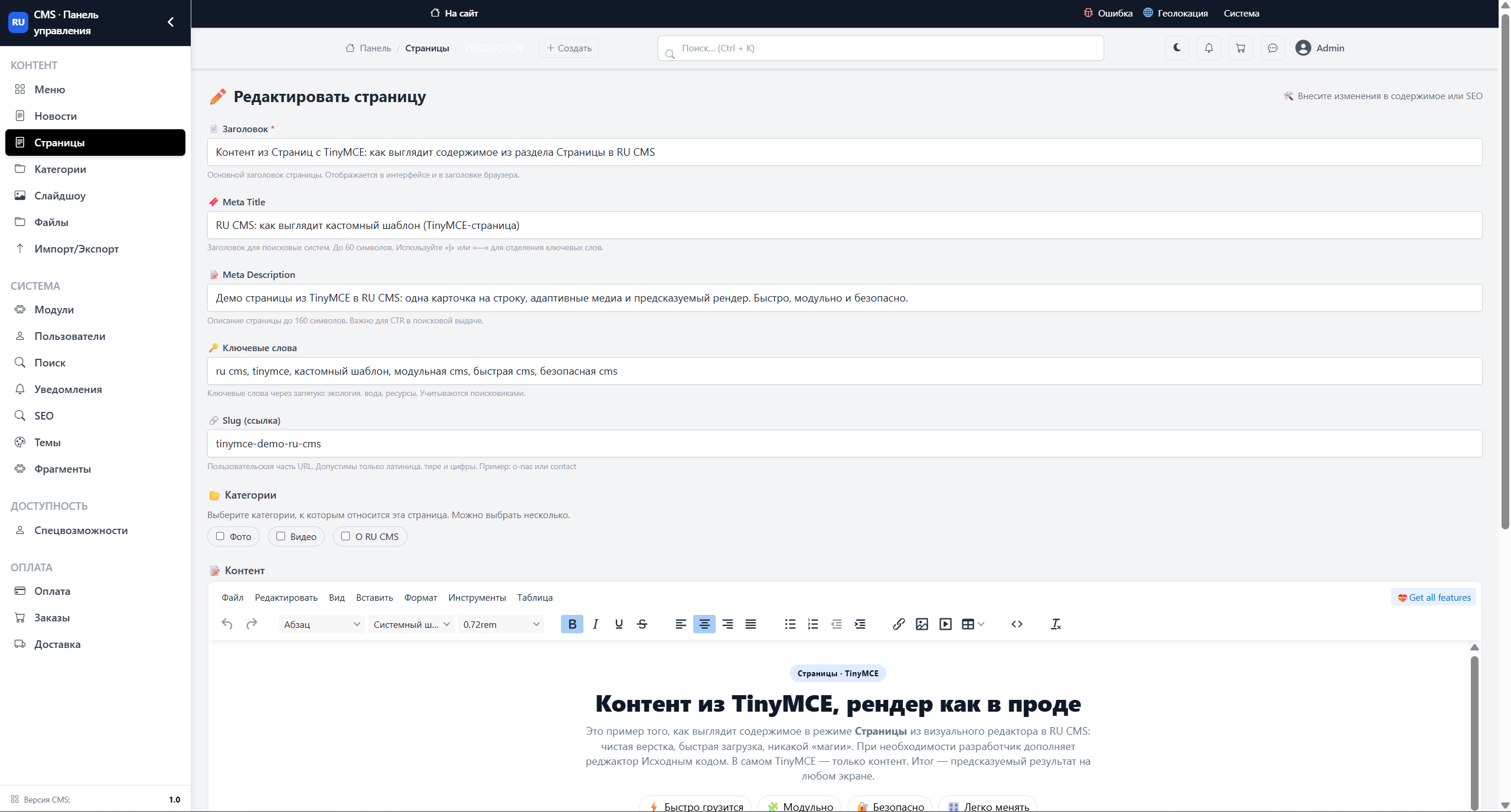This screenshot has height=812, width=1511.
Task: Open the Вставить editor menu
Action: pyautogui.click(x=374, y=598)
